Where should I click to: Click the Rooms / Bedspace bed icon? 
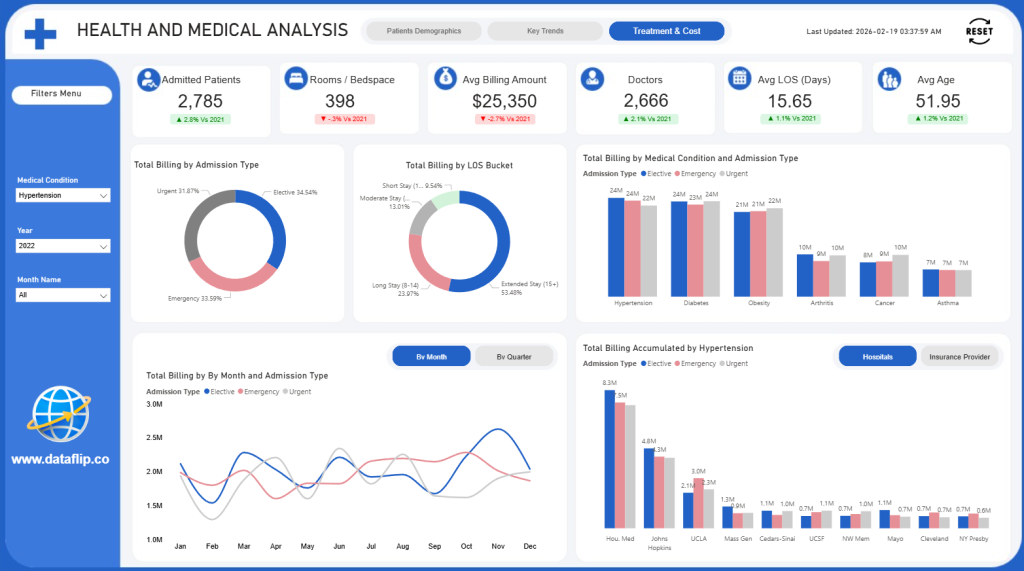[296, 79]
